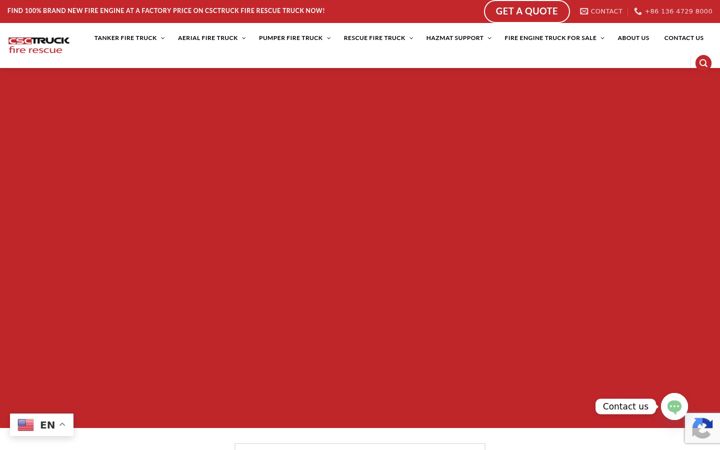Expand Fire Engine Truck For Sale chevron
Screen dimensions: 720x450
[x=602, y=38]
